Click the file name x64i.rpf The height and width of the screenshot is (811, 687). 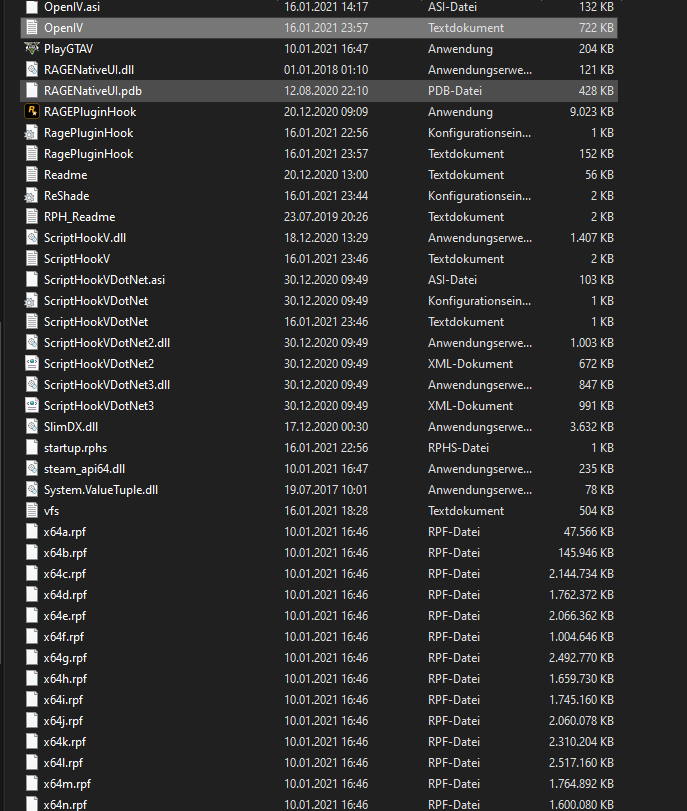63,700
